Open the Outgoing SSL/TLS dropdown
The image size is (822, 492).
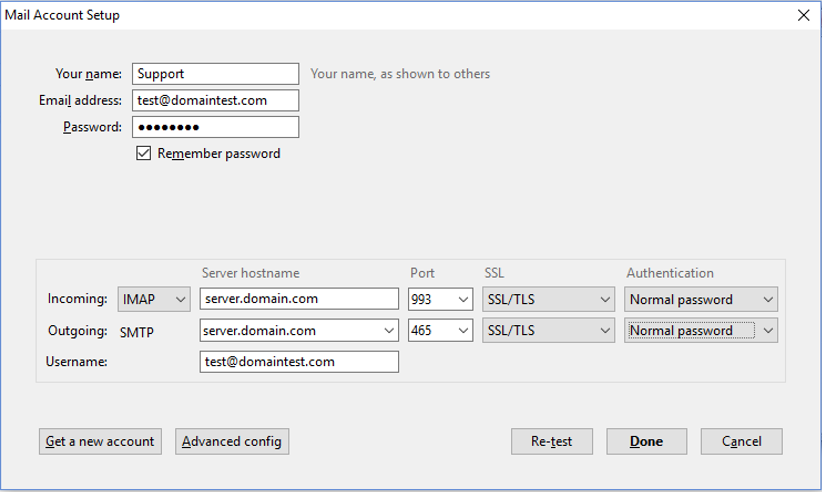click(x=548, y=331)
